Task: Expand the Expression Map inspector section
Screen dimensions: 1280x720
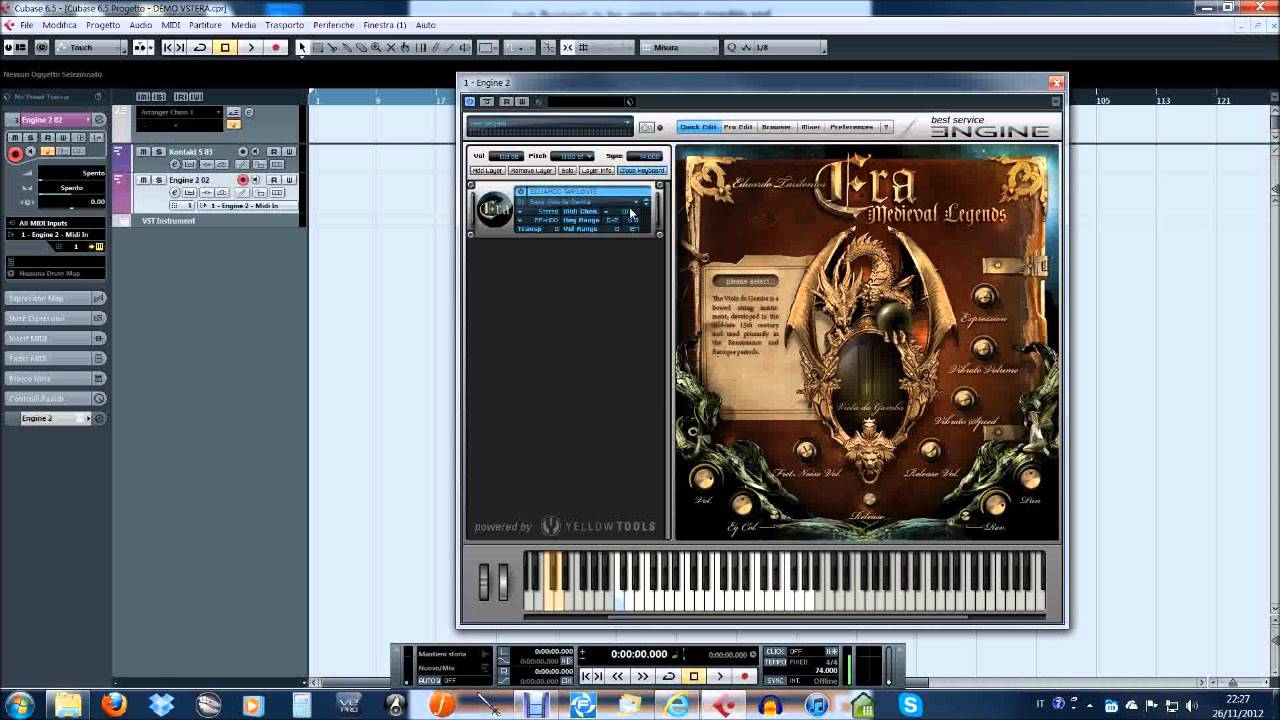Action: [56, 298]
